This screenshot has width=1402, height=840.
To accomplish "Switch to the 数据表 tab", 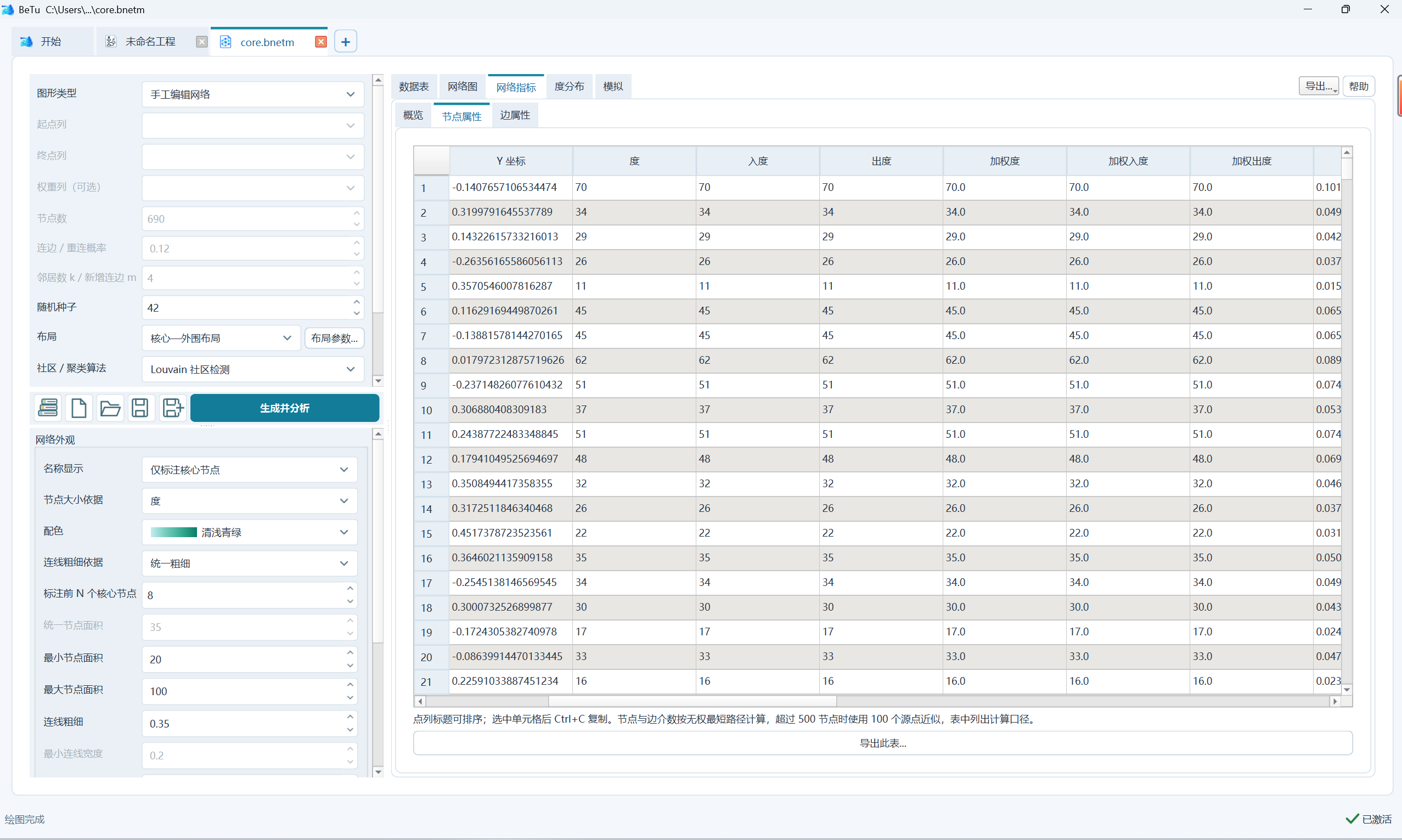I will [414, 87].
